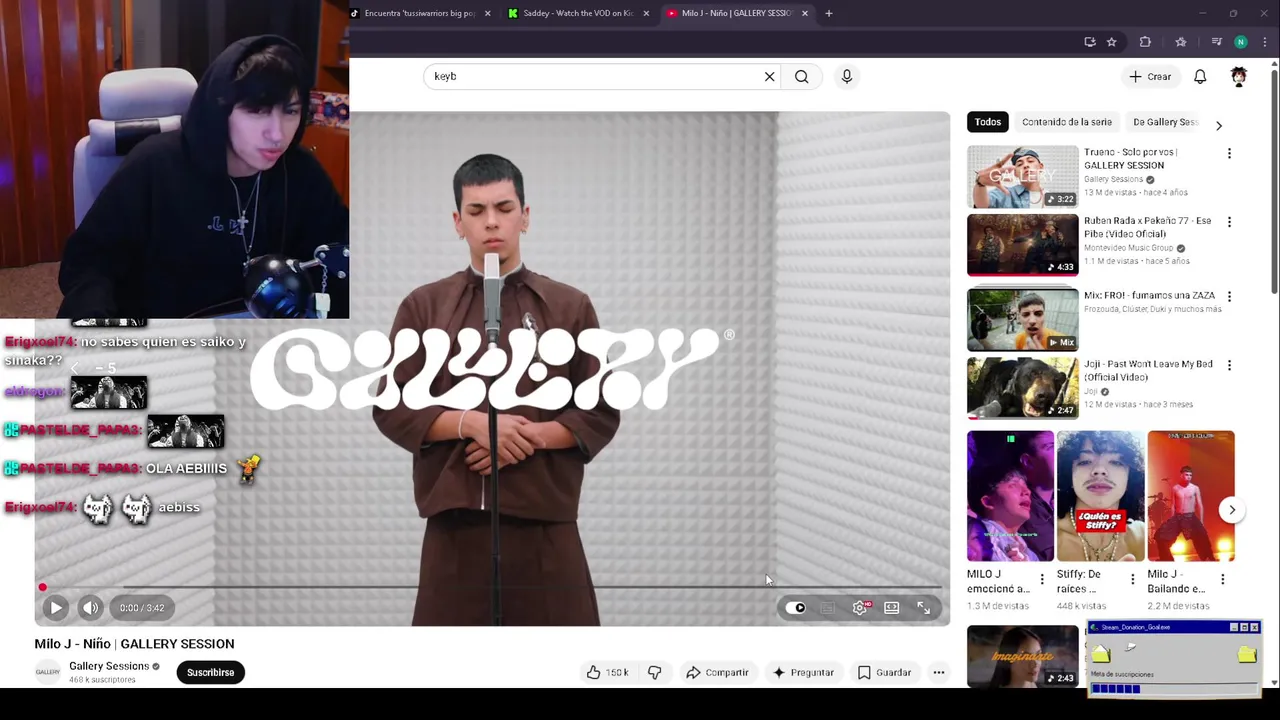The height and width of the screenshot is (720, 1280).
Task: Open the notifications bell
Action: coord(1200,76)
